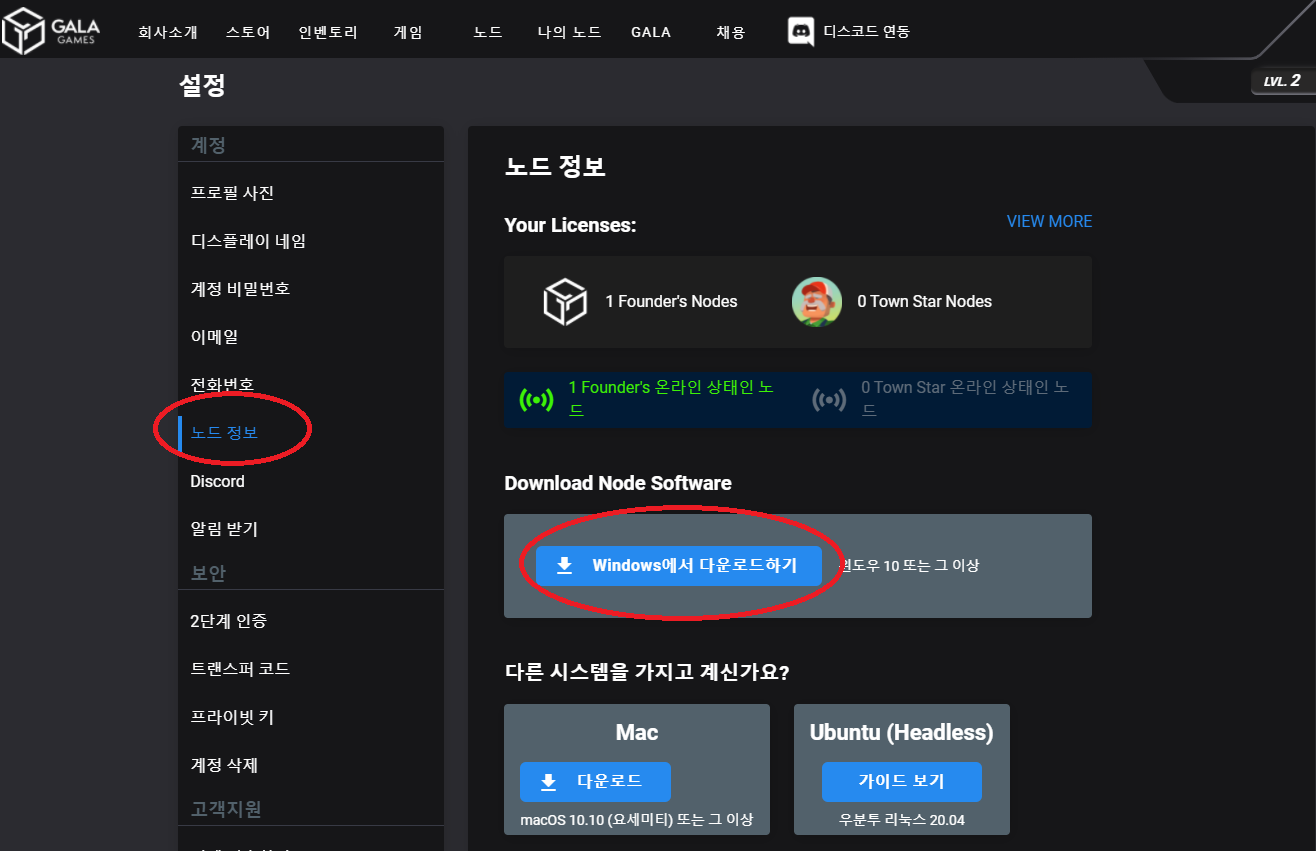Click 0 Town Star 온라인 상태인 노드 status
This screenshot has height=851, width=1316.
(x=965, y=399)
